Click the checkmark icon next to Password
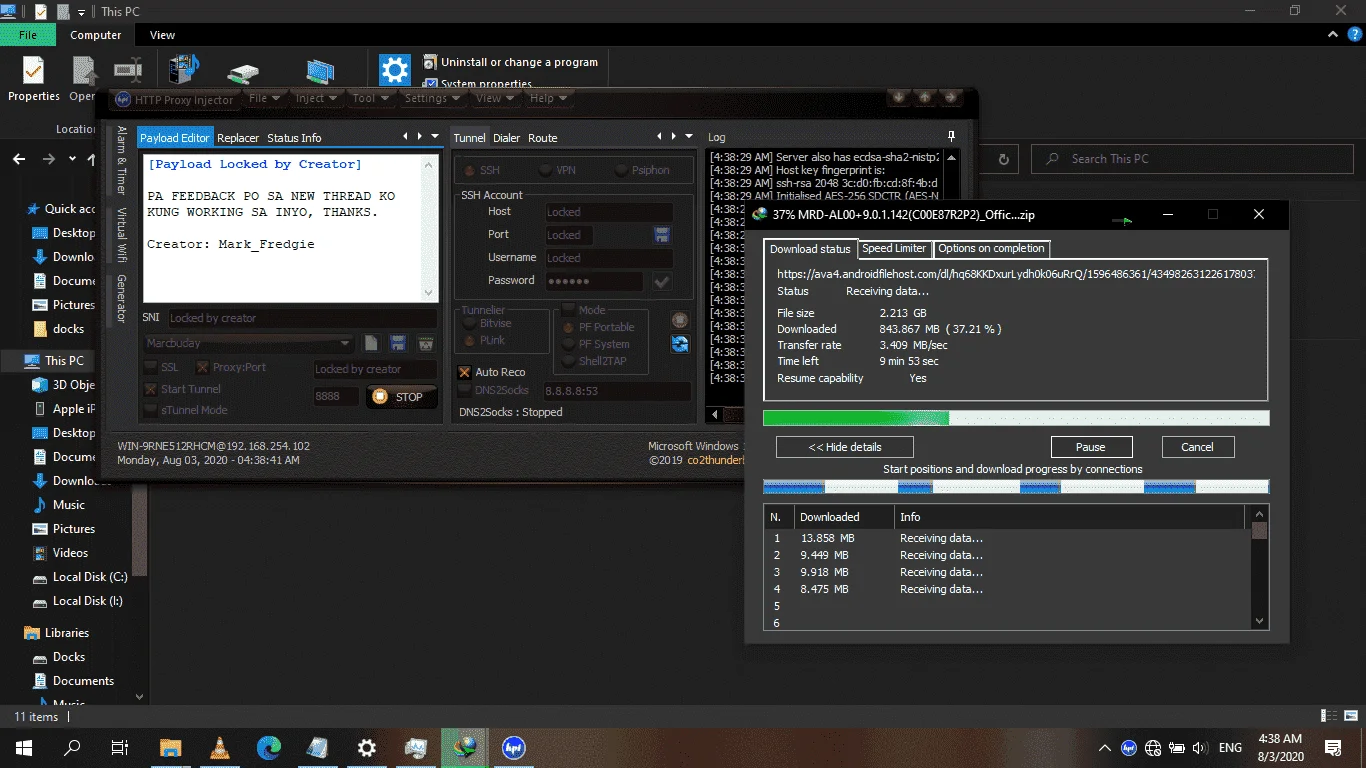 point(661,282)
